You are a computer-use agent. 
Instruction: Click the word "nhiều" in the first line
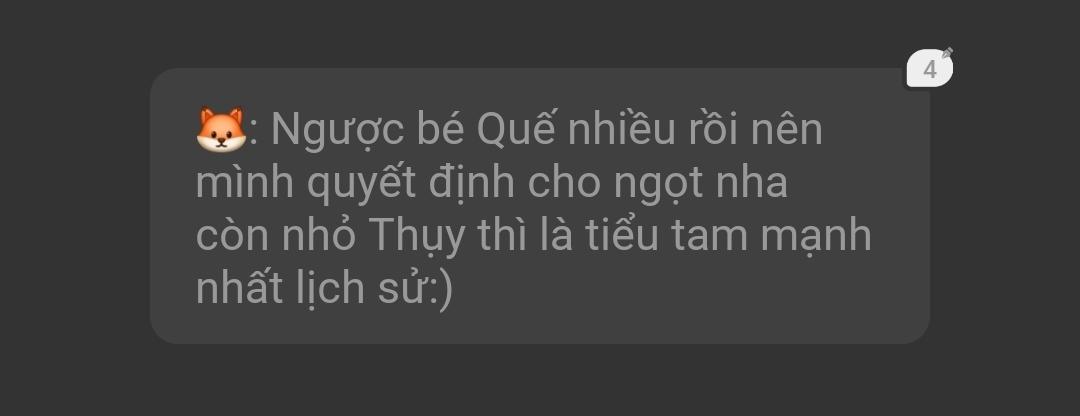pos(621,130)
